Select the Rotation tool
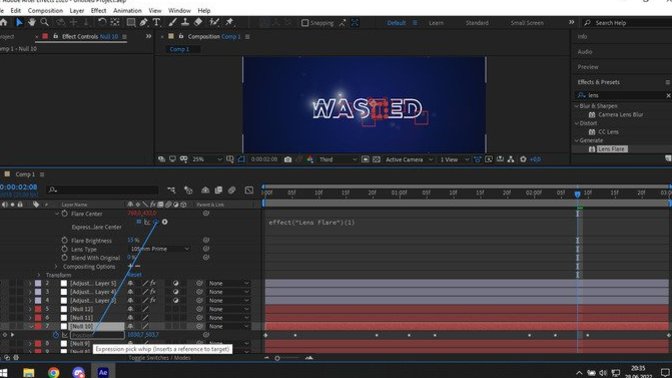 [x=102, y=22]
